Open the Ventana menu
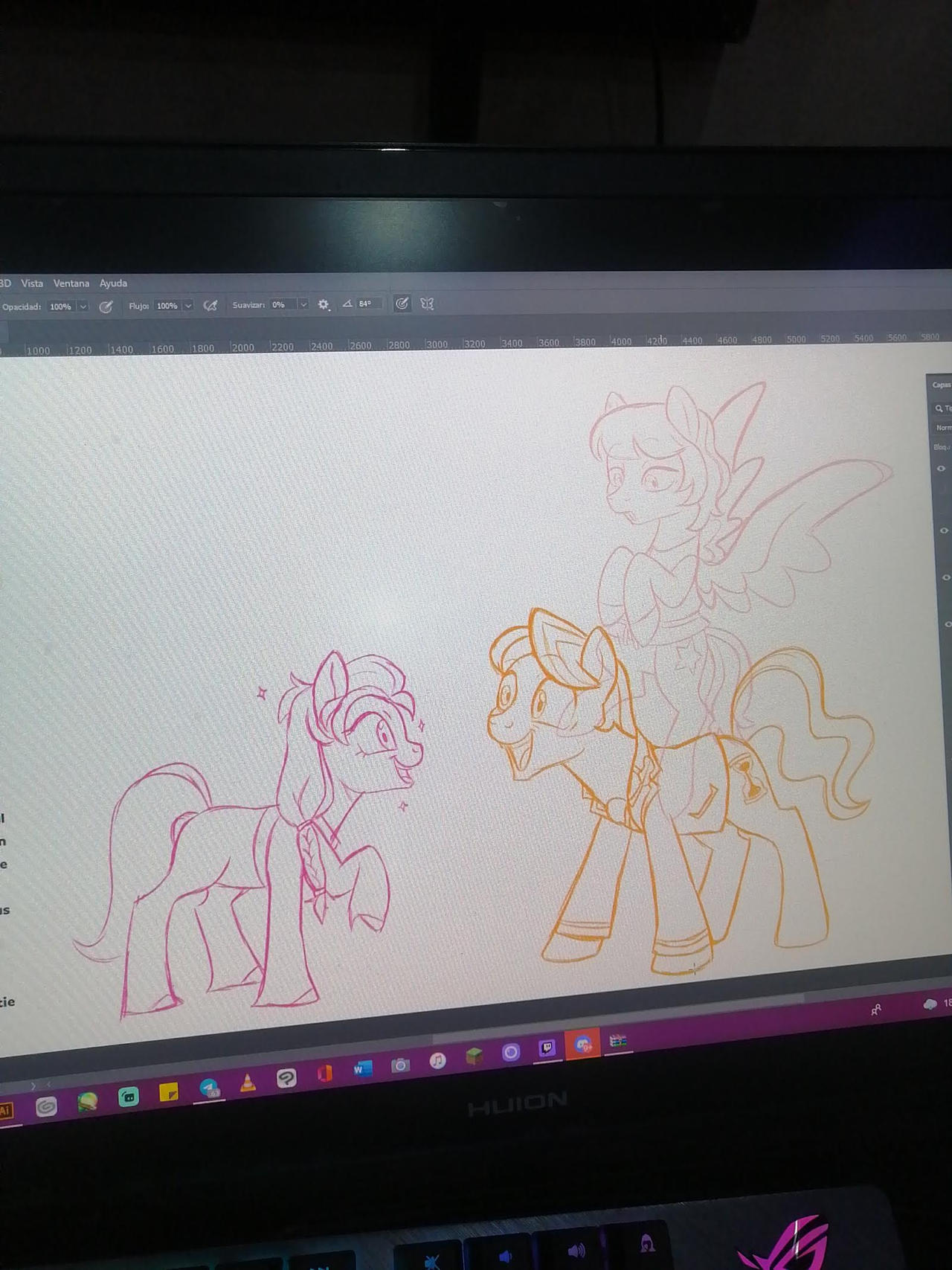Screen dimensions: 952x1270 point(71,283)
